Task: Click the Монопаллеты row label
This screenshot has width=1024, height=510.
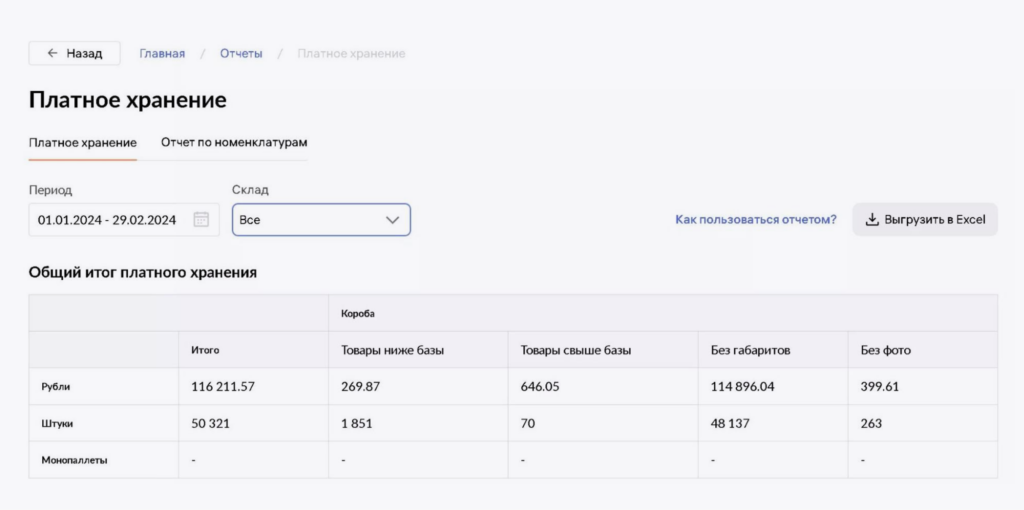Action: click(x=73, y=460)
